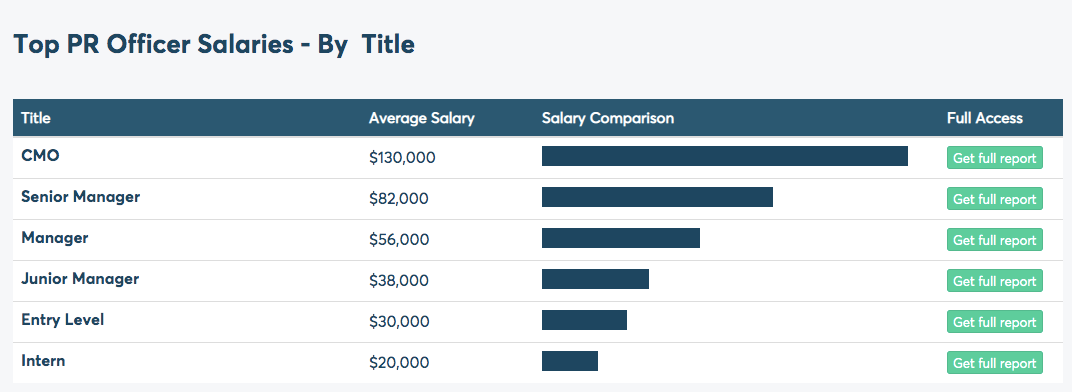
Task: Select the CMO title cell
Action: [40, 155]
